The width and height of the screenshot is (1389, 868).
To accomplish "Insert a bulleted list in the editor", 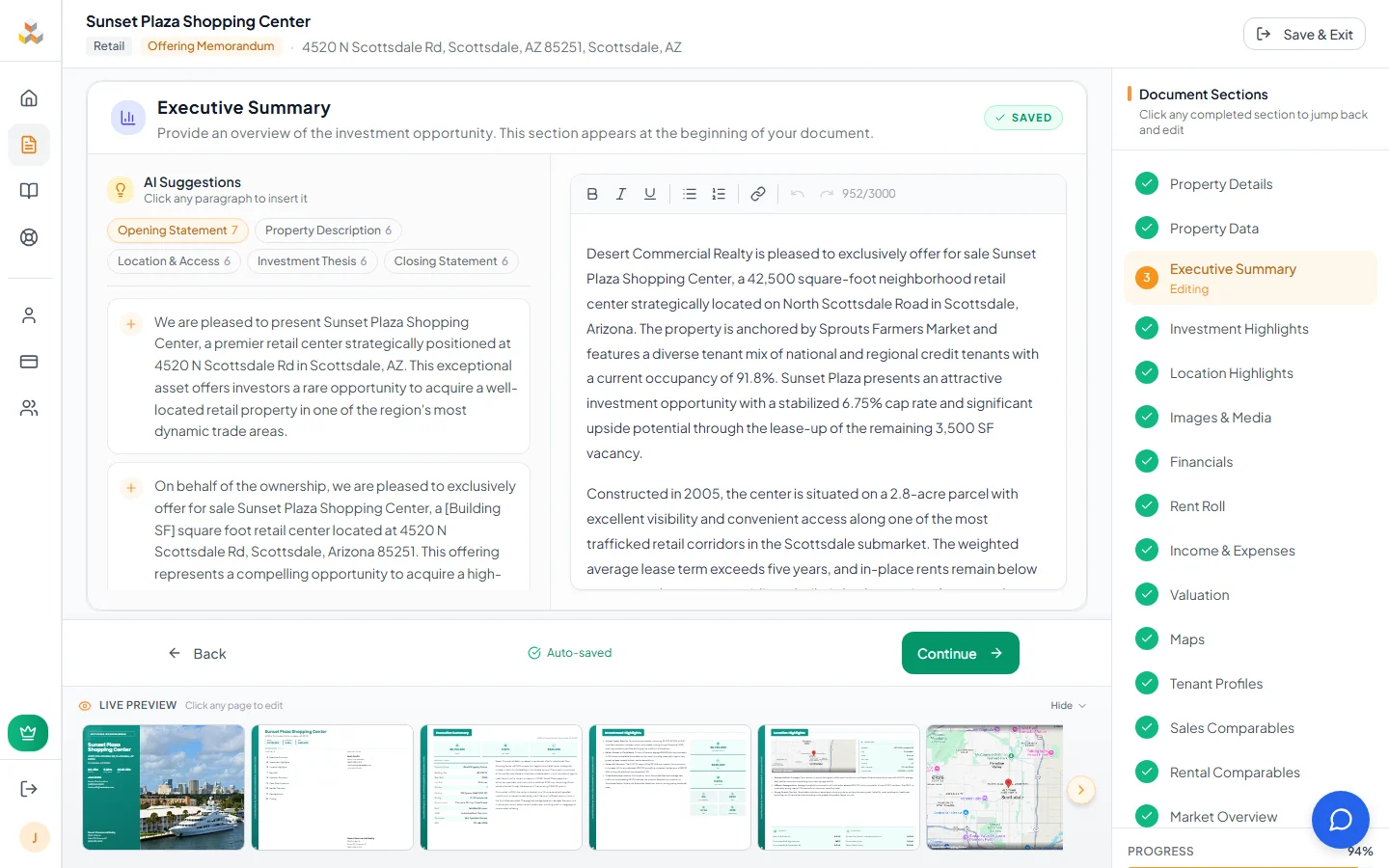I will click(x=690, y=194).
